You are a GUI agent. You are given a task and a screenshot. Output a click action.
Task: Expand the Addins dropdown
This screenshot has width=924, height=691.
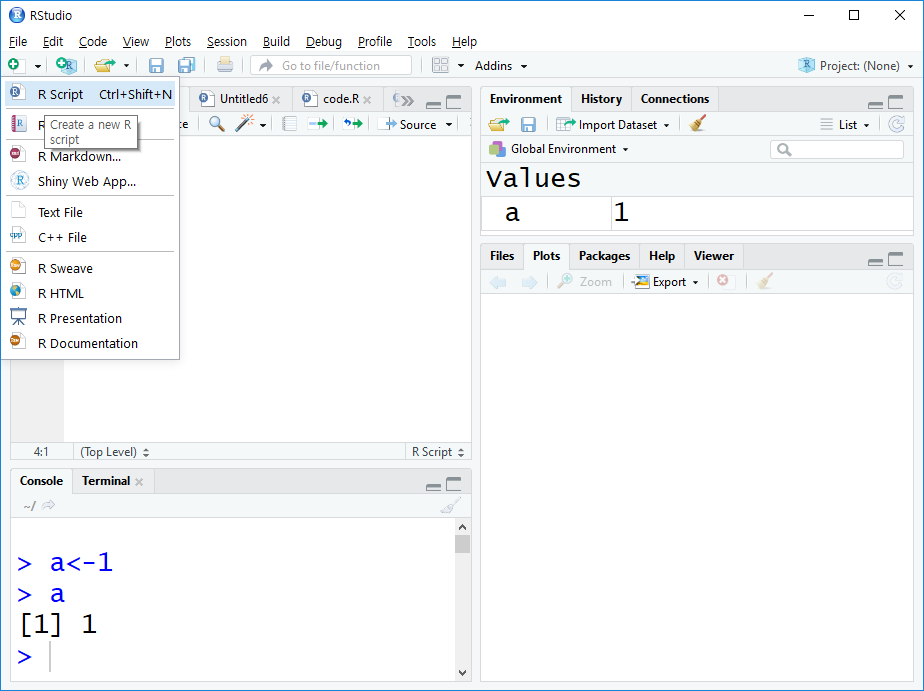(500, 66)
